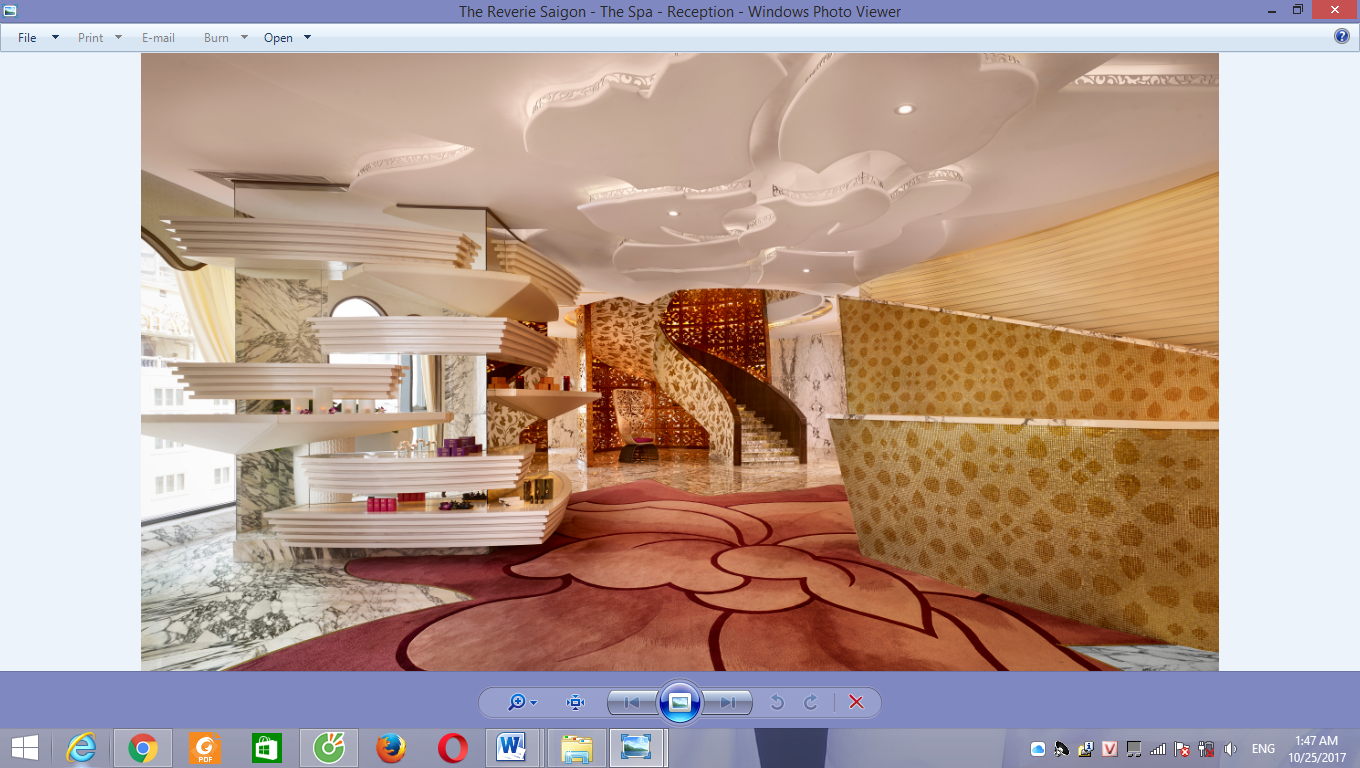Click the folder info tray icon
Screen dimensions: 1360x768
coord(1085,749)
